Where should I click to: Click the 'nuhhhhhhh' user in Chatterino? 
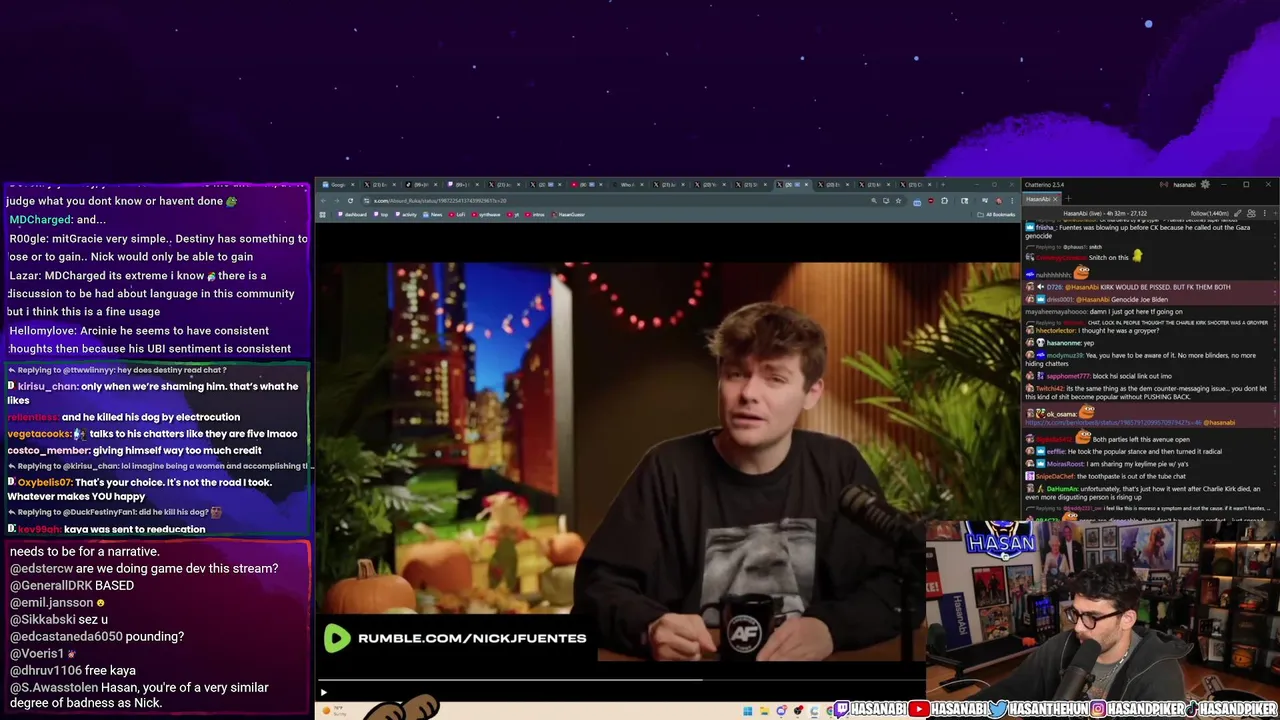click(x=1054, y=275)
